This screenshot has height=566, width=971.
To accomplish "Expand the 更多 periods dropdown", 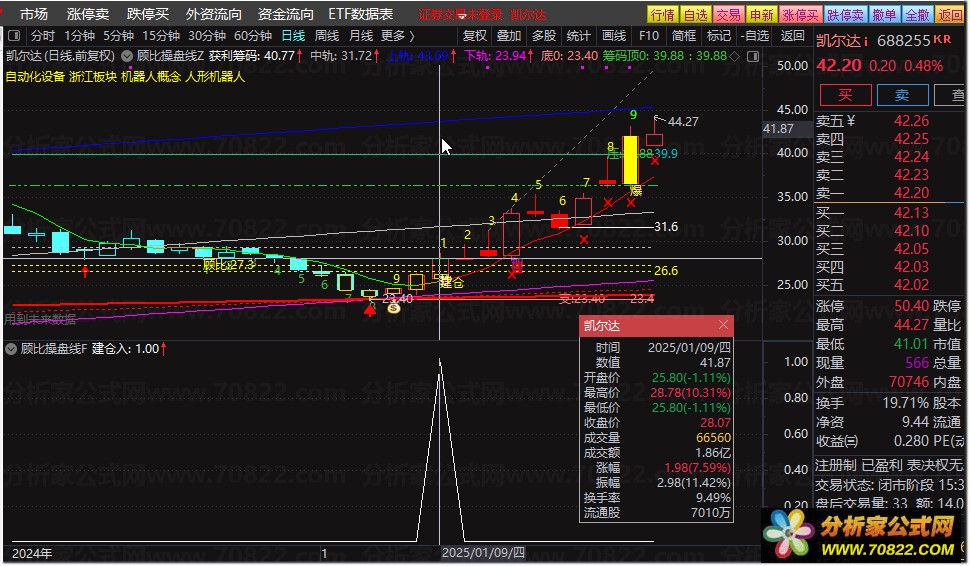I will point(398,36).
